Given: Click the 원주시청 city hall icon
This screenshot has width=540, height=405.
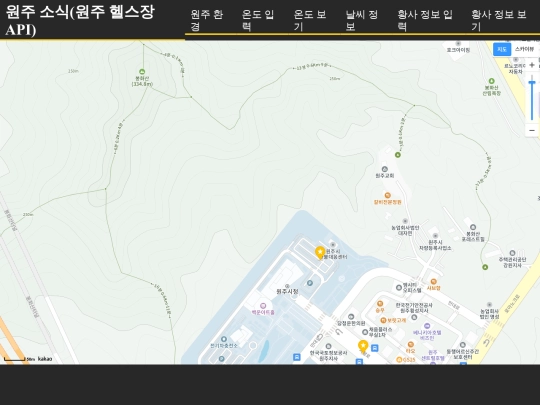Looking at the screenshot, I should point(287,286).
